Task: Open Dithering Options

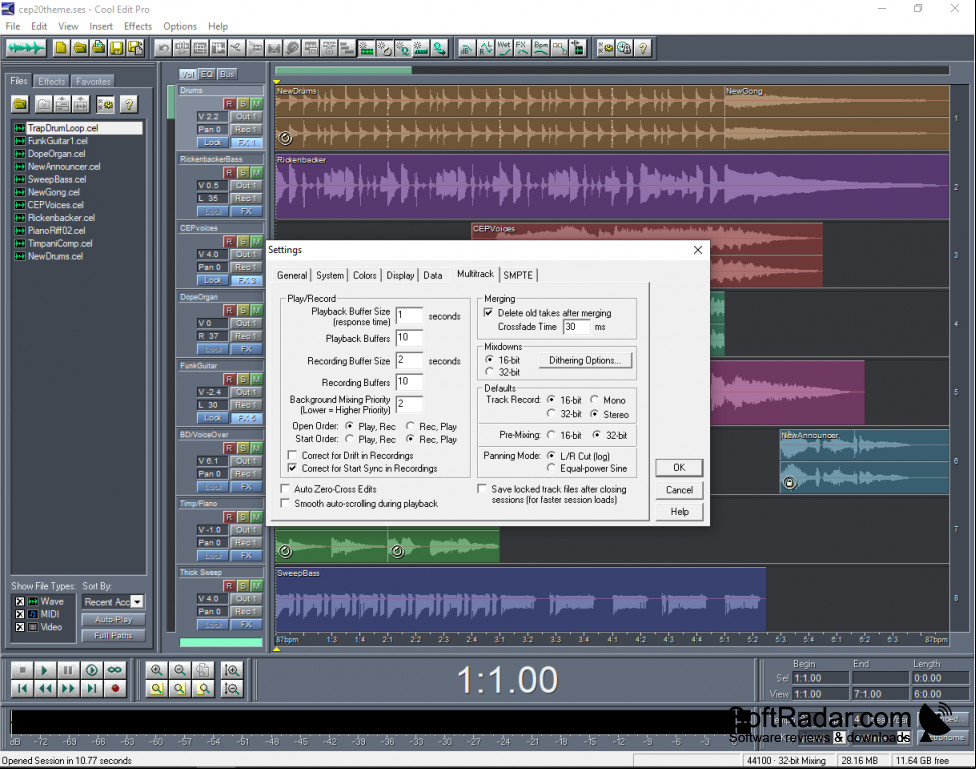Action: [584, 360]
